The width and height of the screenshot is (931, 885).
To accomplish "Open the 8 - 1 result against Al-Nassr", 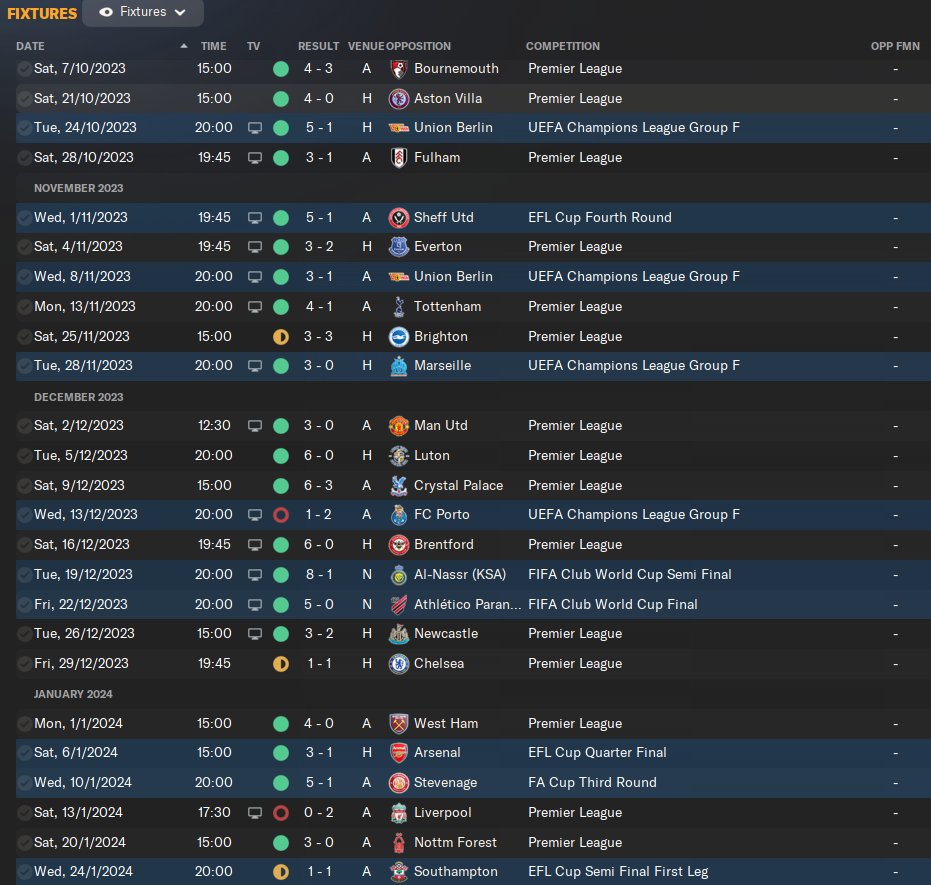I will (x=319, y=575).
